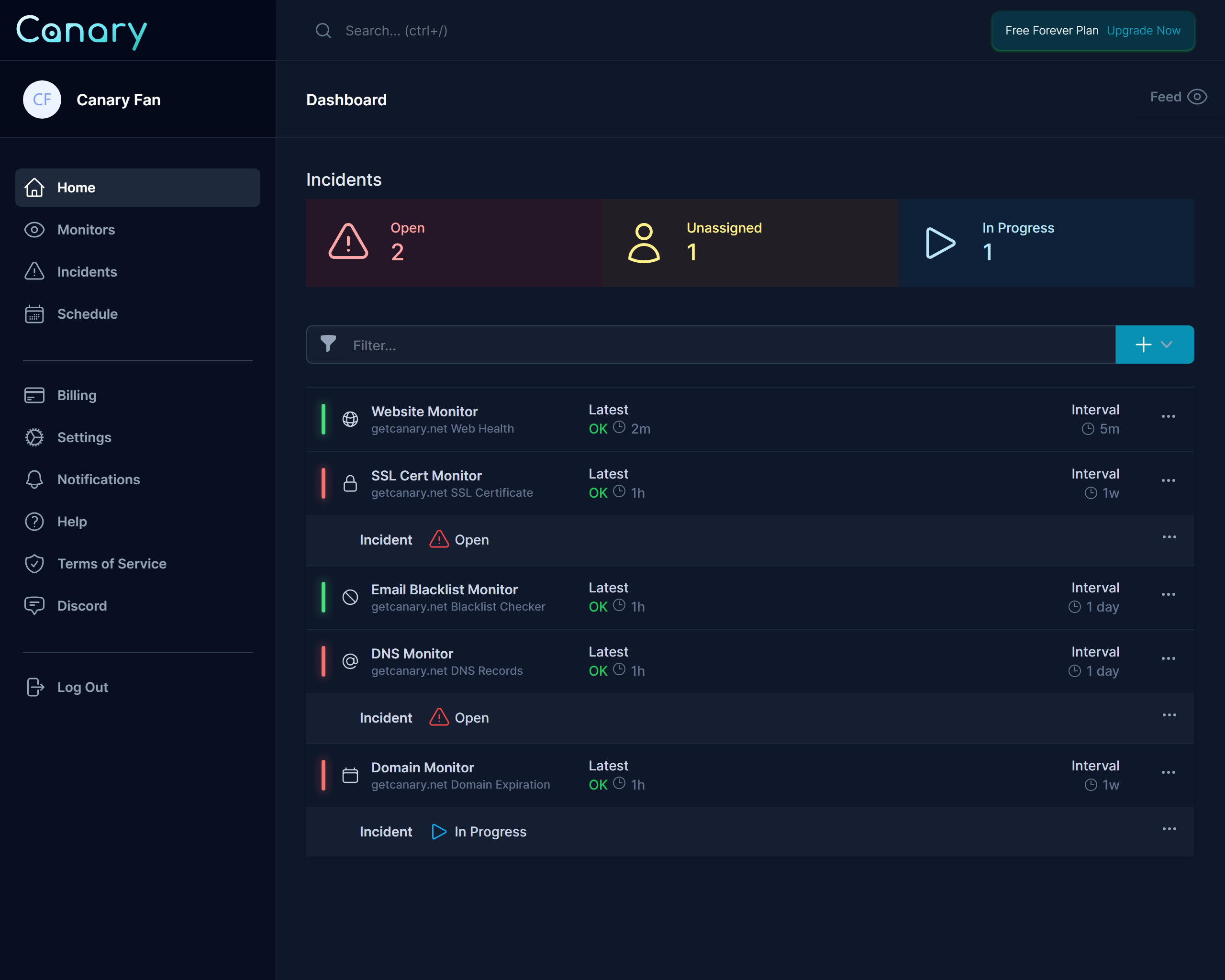Click the Website Monitor globe icon
Image resolution: width=1225 pixels, height=980 pixels.
pos(350,419)
